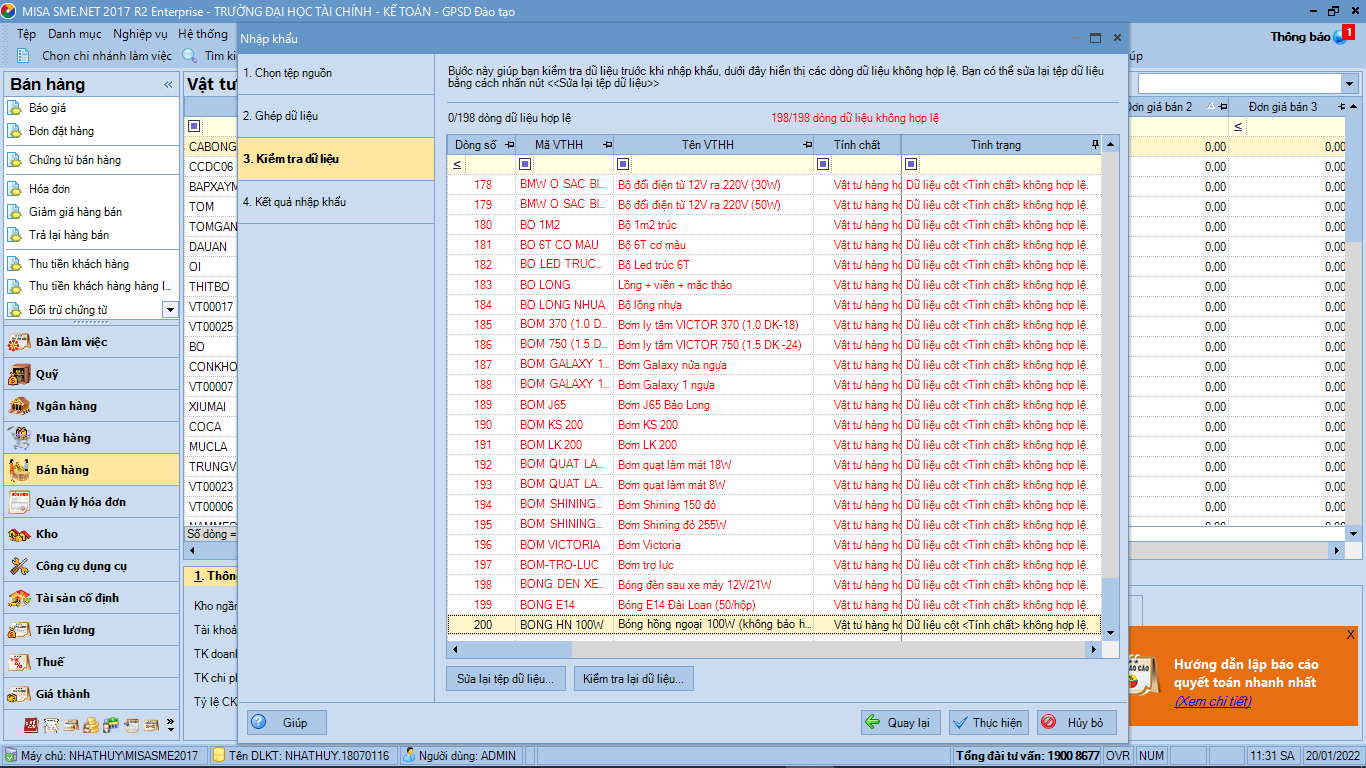Open the Quản lý hóa đơn icon

(x=19, y=502)
